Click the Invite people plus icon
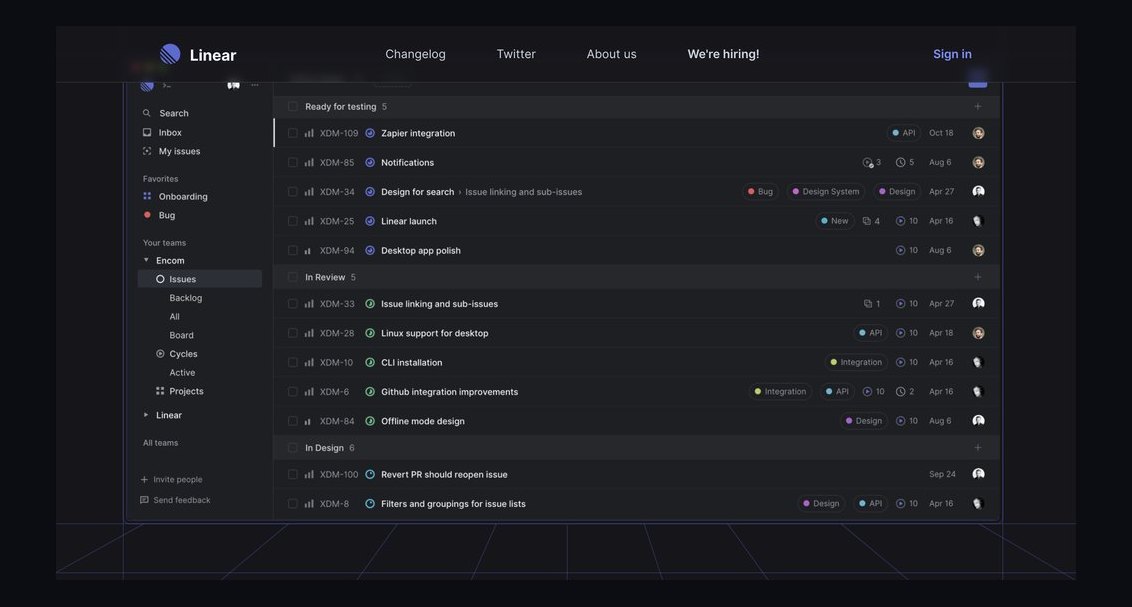1132x607 pixels. tap(144, 479)
